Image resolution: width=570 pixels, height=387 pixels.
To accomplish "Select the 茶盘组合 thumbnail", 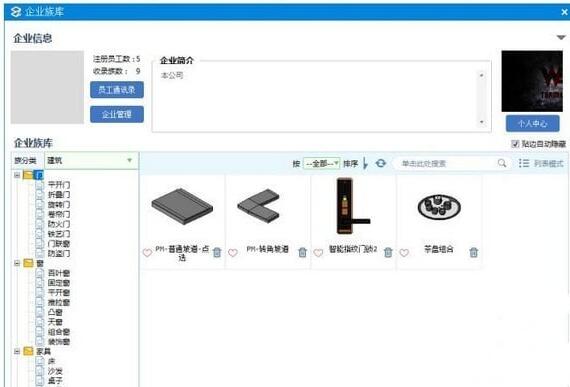I will tap(439, 207).
